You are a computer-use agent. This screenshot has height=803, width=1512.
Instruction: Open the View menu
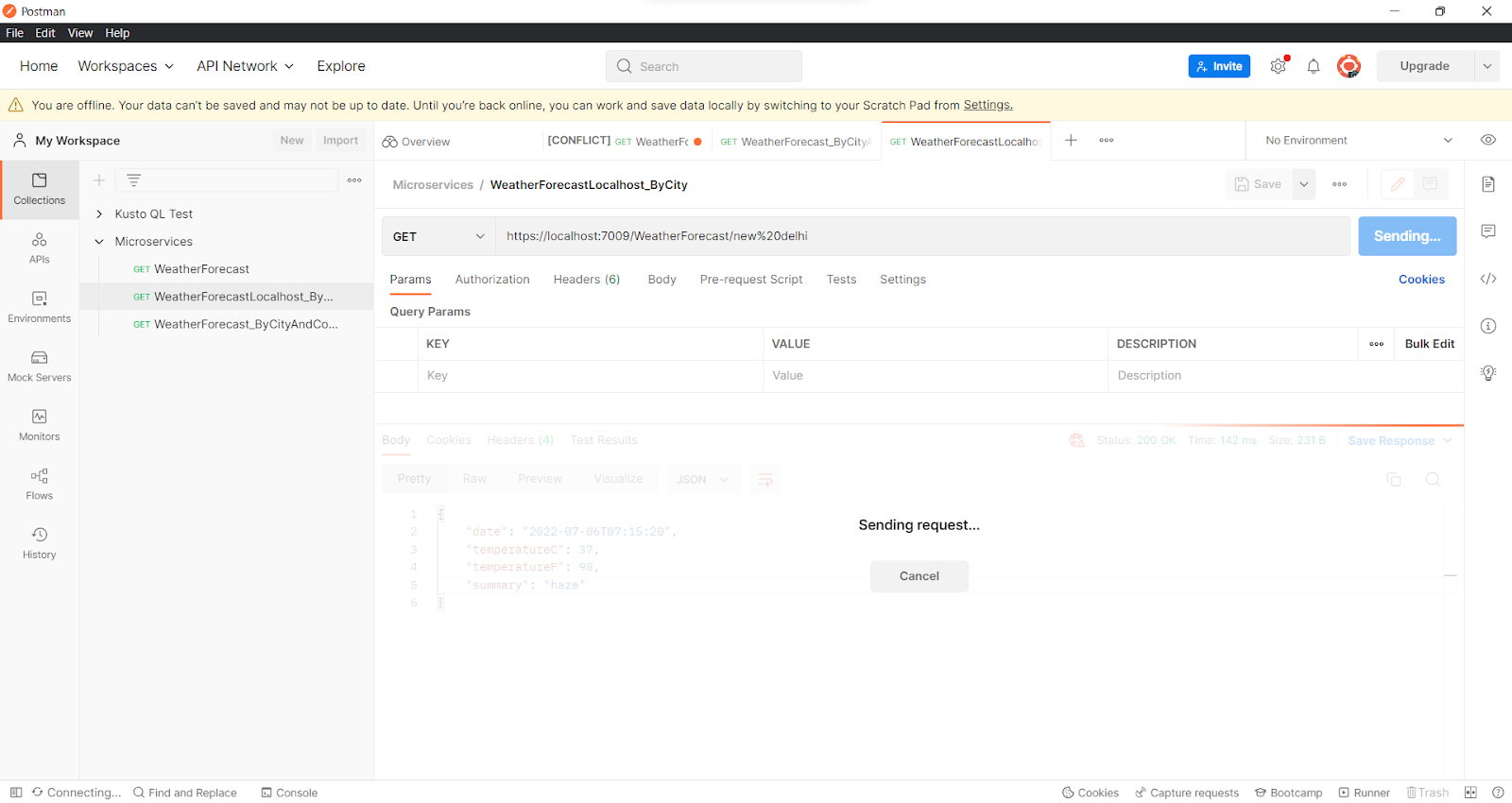coord(80,33)
